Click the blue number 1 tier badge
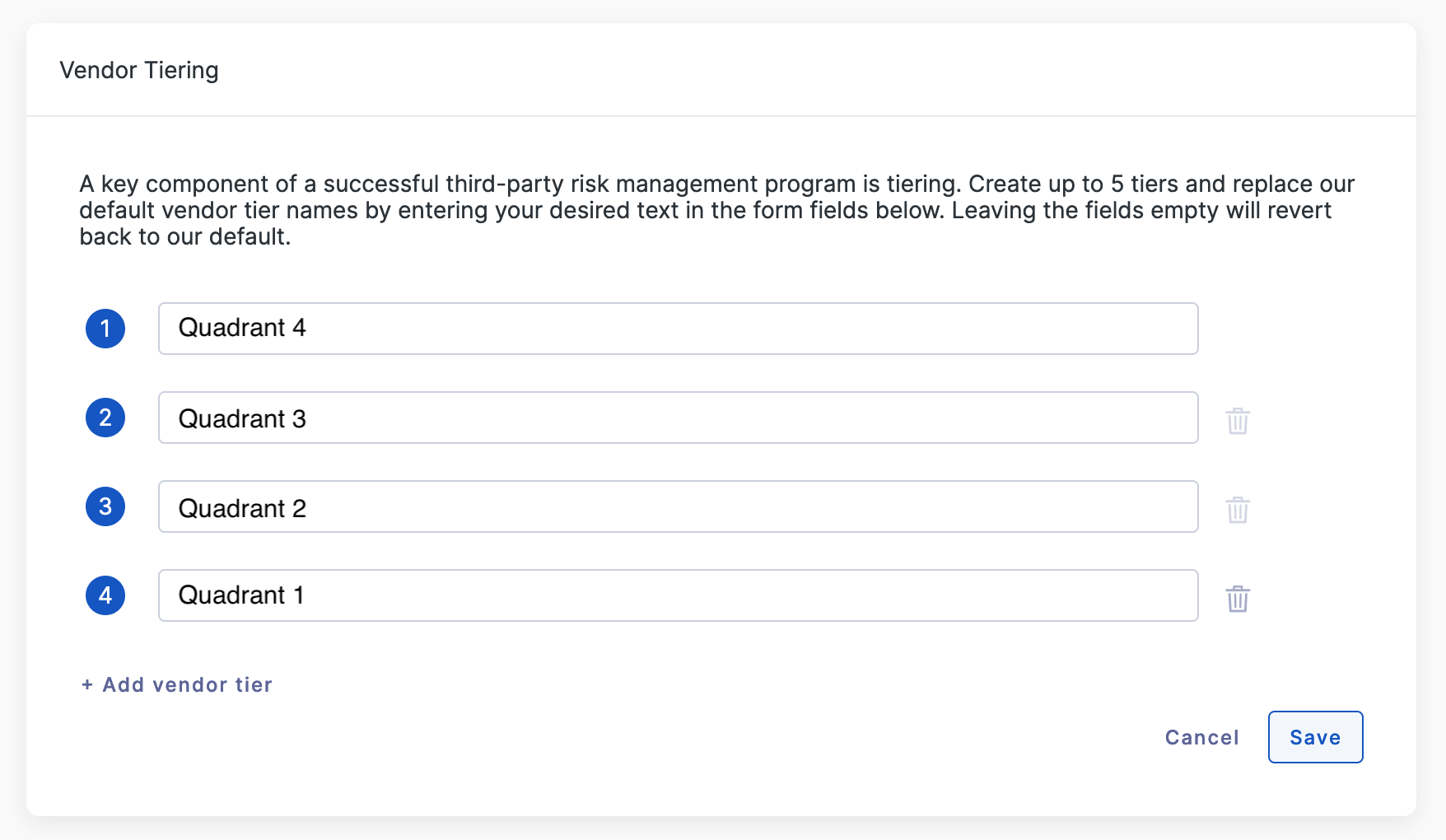The image size is (1446, 840). pyautogui.click(x=105, y=329)
